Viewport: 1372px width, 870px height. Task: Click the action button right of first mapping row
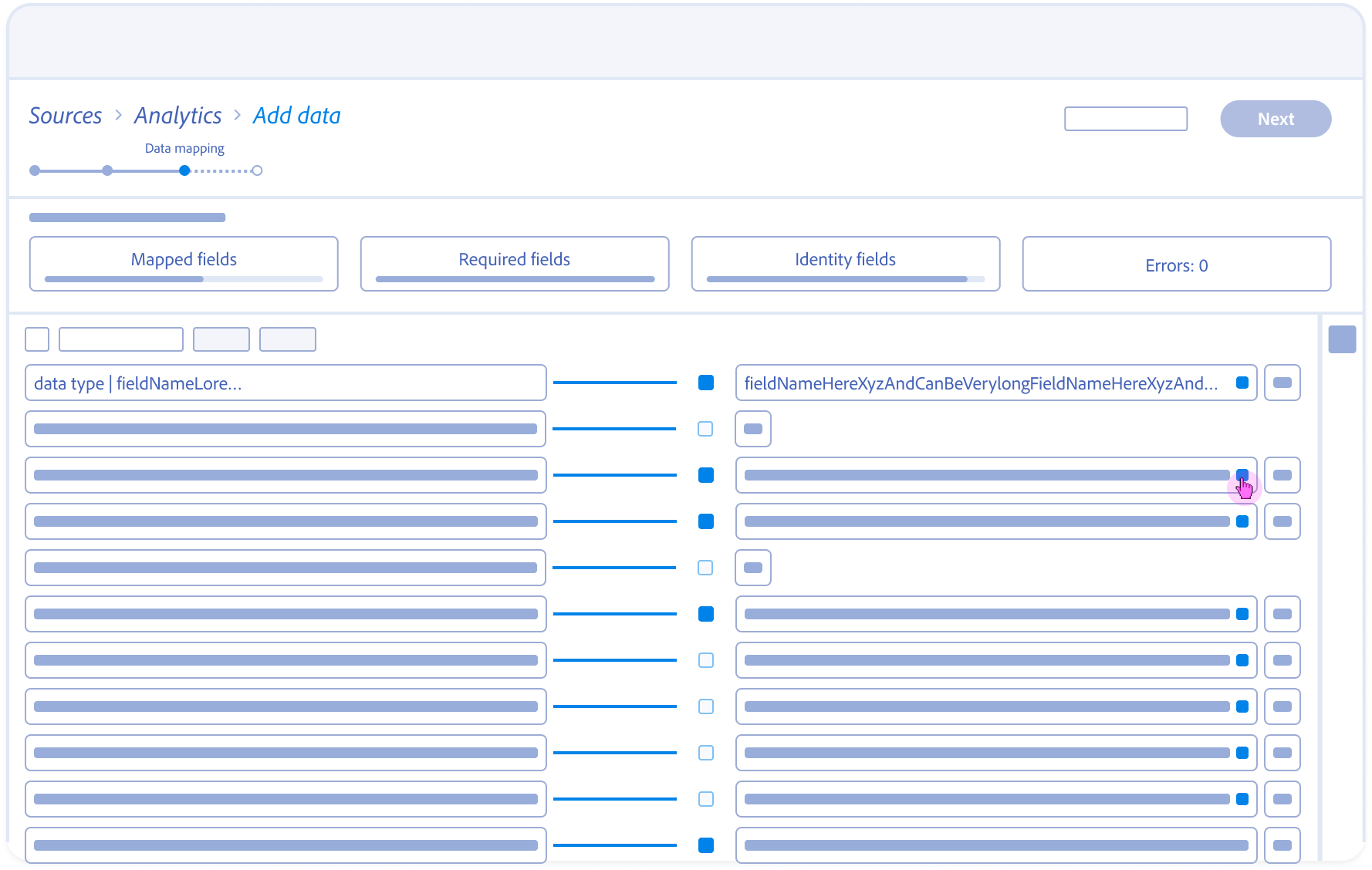tap(1282, 383)
